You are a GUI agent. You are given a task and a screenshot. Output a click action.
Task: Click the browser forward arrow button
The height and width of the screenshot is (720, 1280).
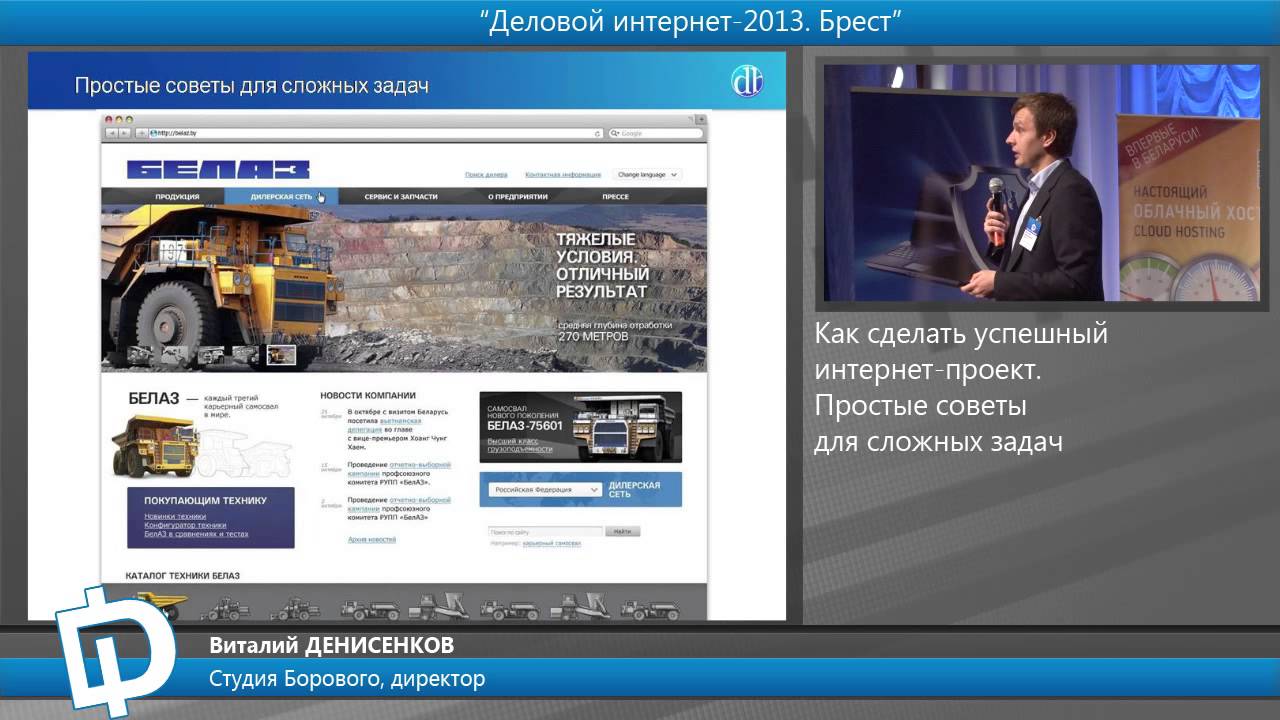[x=124, y=133]
